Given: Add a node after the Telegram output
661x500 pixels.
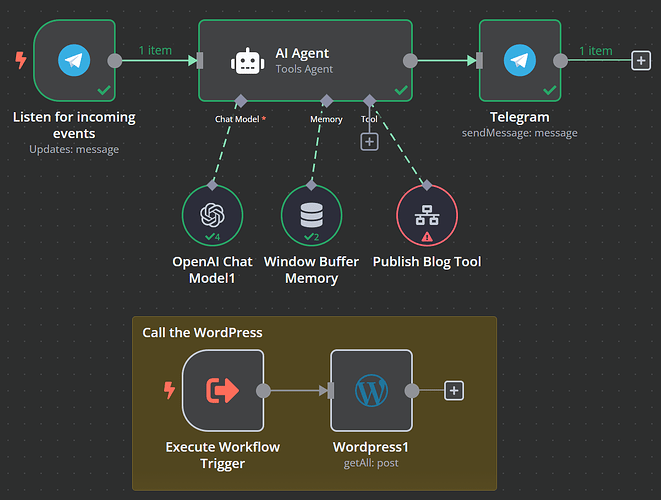Looking at the screenshot, I should 641,61.
